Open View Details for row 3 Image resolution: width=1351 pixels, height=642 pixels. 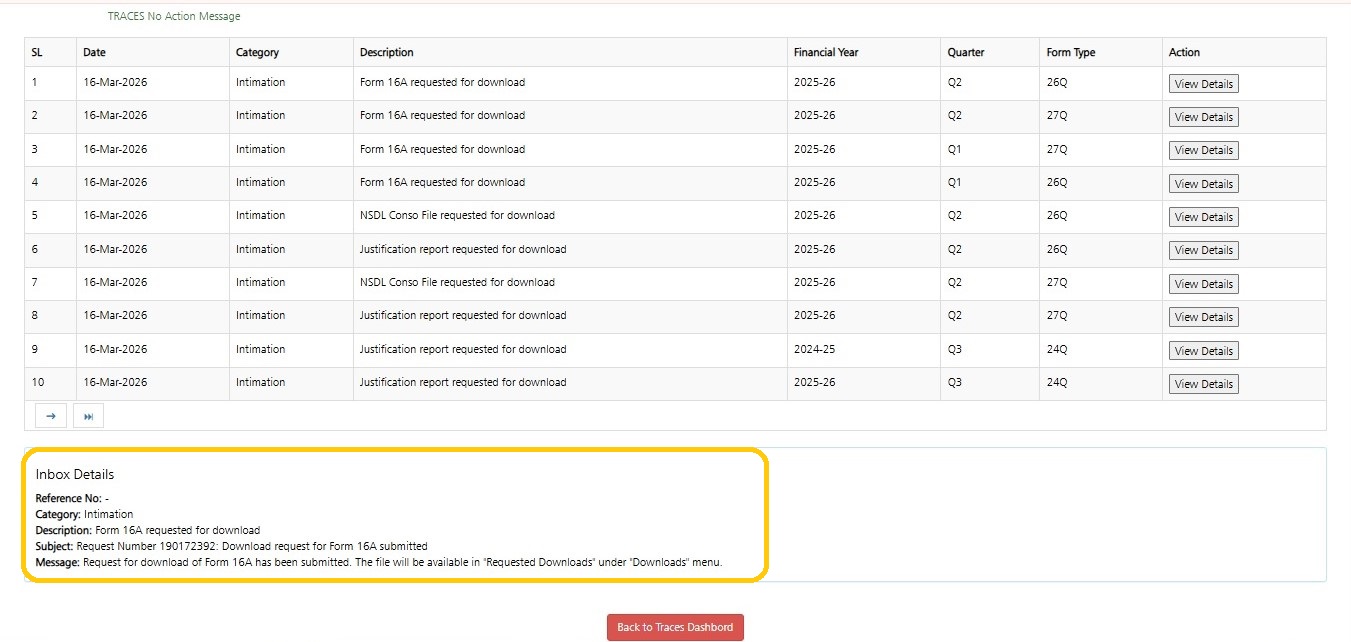click(1203, 150)
